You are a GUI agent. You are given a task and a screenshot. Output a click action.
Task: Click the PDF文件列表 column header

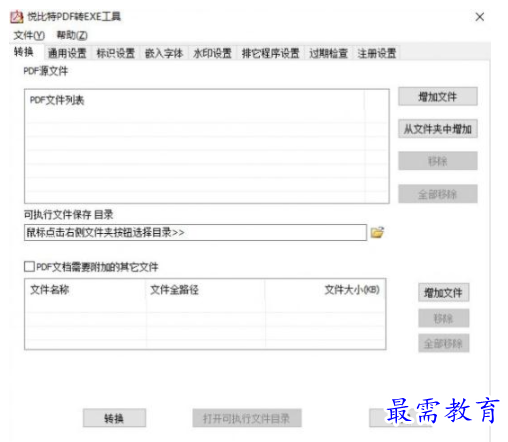(x=194, y=100)
